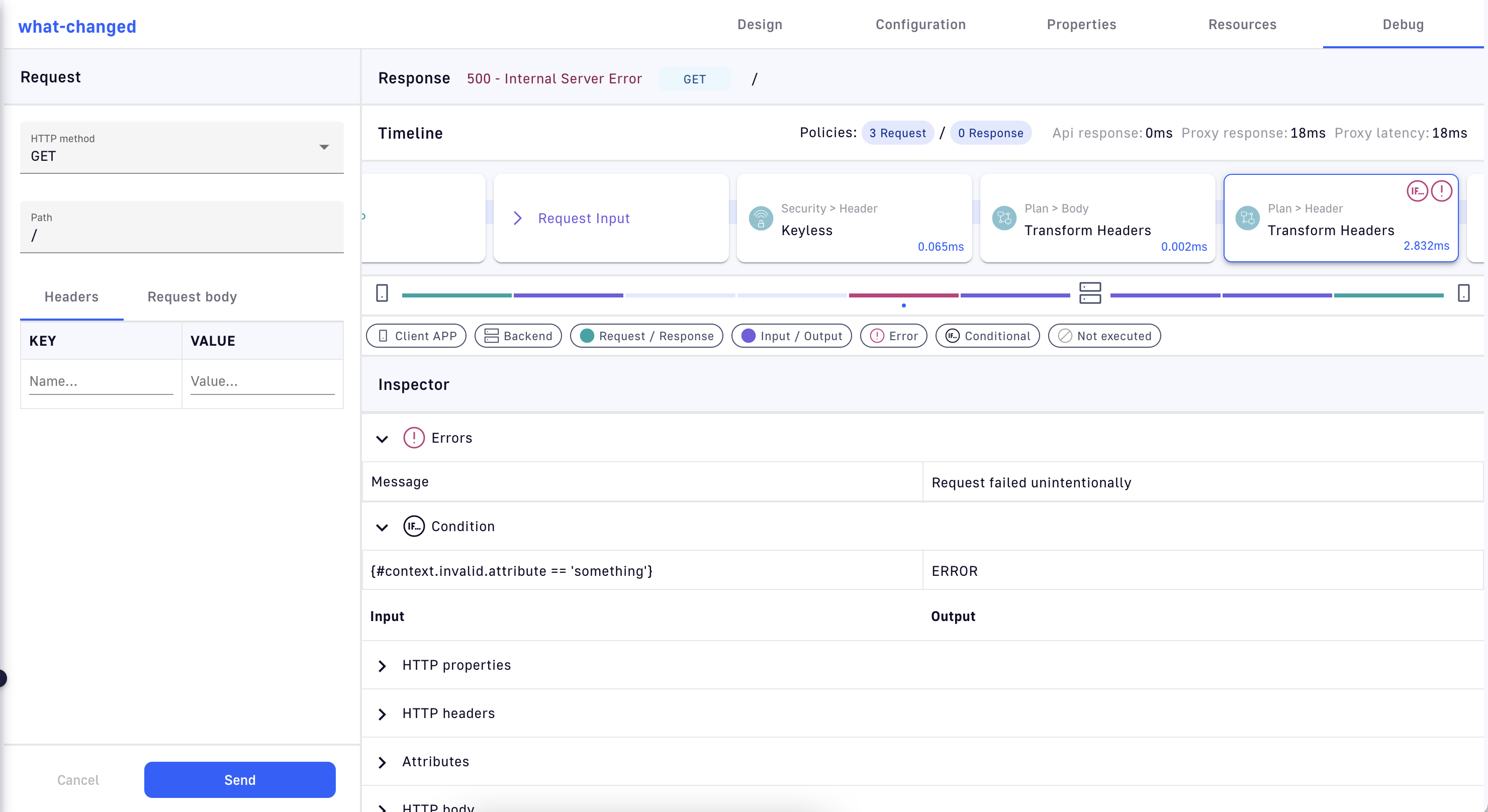Toggle the Conditional legend filter chip
Viewport: 1488px width, 812px height.
coord(987,336)
